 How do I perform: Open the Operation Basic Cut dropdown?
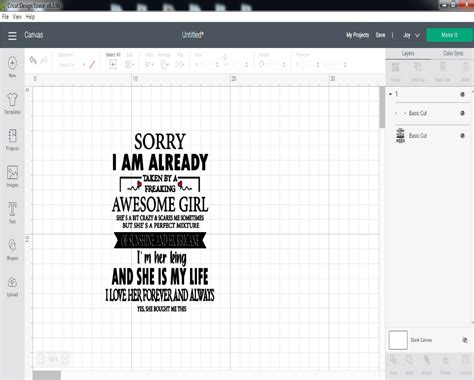(x=72, y=65)
